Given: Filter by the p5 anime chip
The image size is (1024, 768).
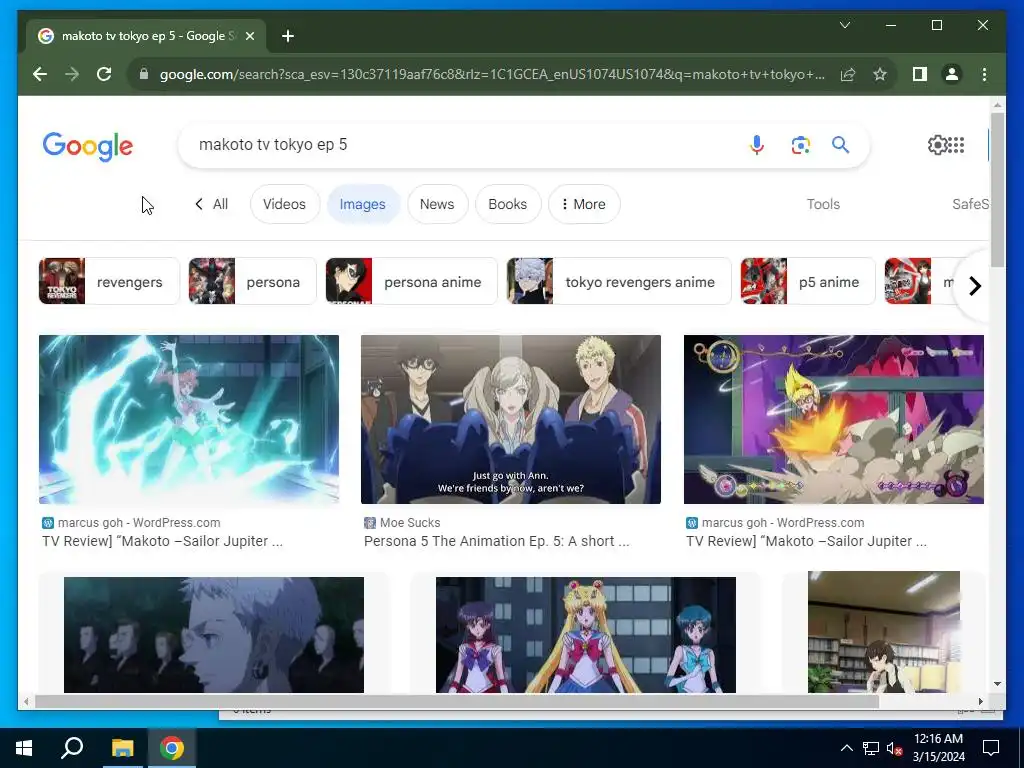Looking at the screenshot, I should point(807,281).
